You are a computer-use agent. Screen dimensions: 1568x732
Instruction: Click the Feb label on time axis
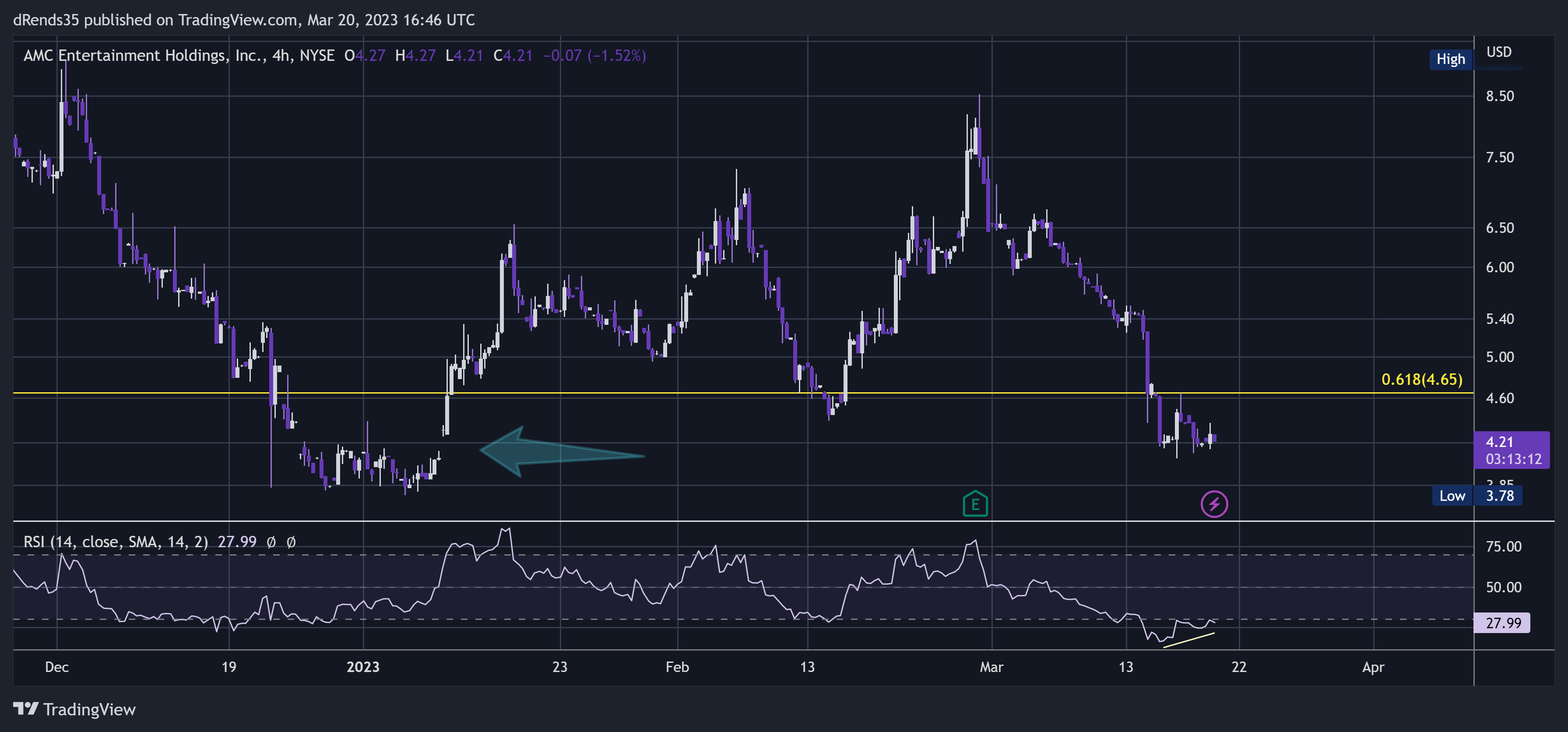pos(677,667)
